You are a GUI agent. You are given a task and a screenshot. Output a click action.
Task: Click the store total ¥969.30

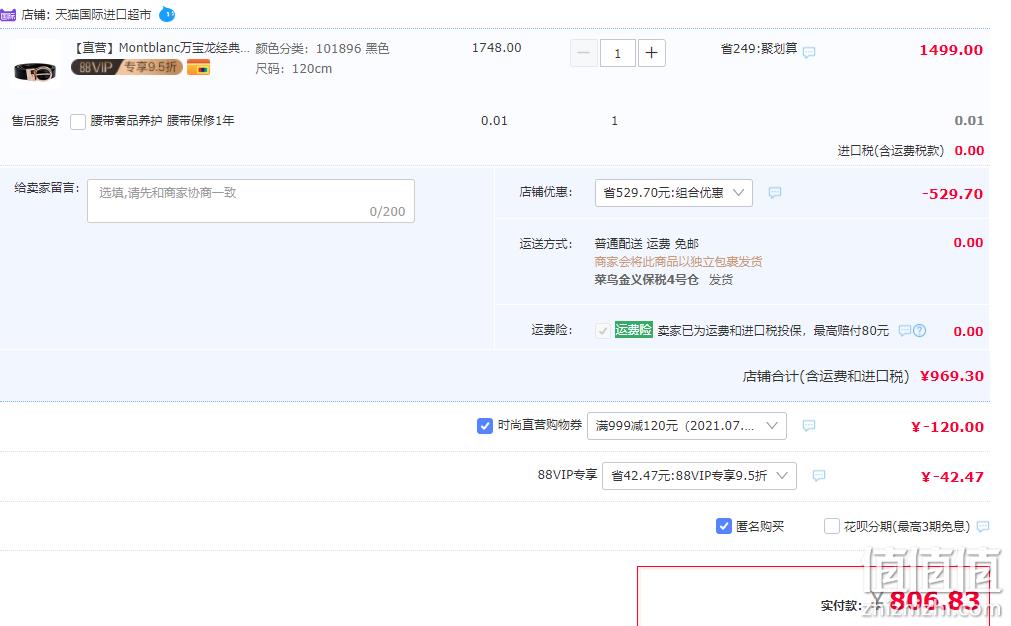coord(952,376)
